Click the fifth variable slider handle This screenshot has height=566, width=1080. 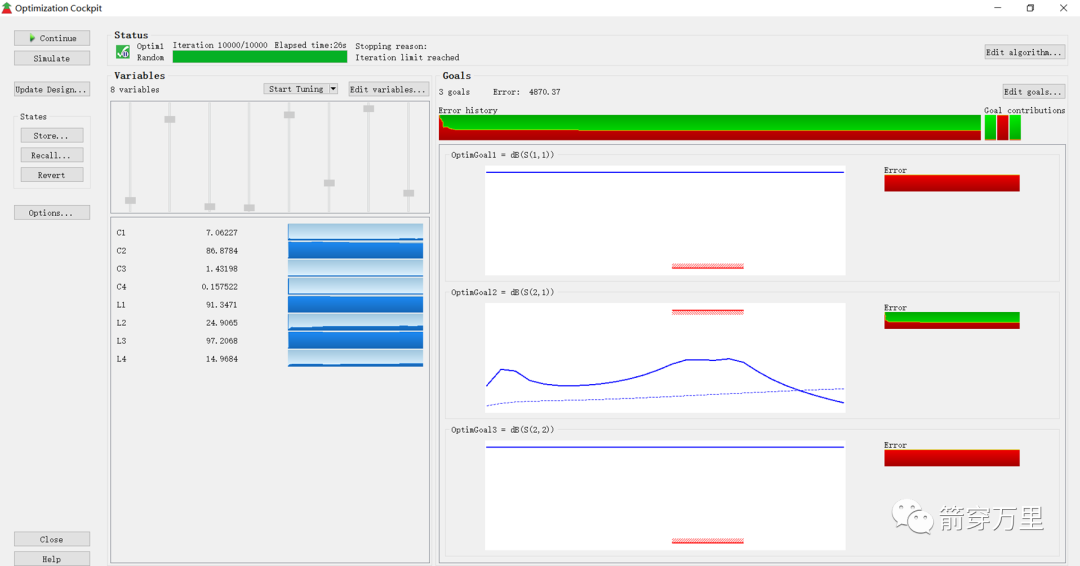(289, 115)
